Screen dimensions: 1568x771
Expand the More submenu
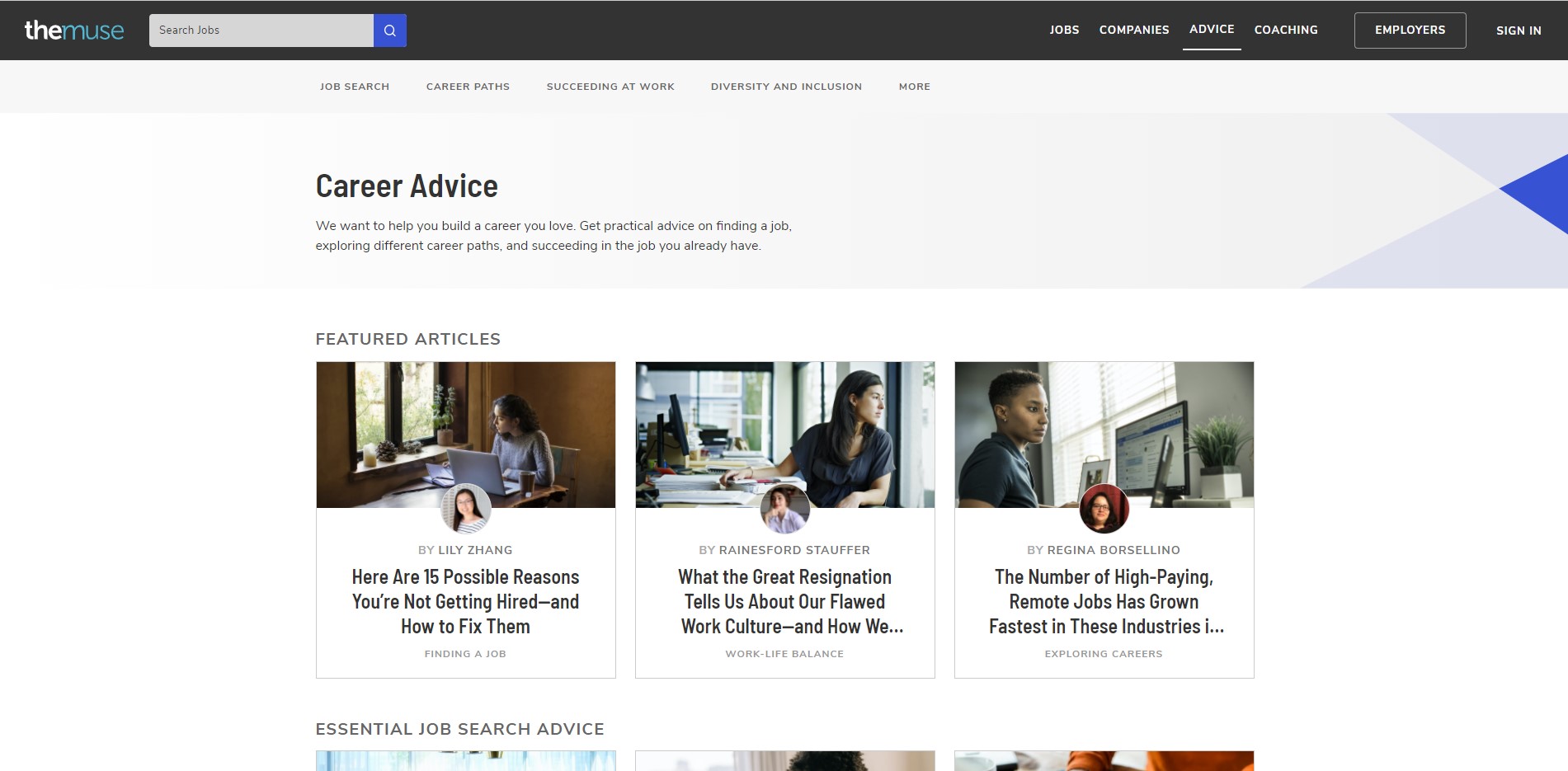pos(914,87)
